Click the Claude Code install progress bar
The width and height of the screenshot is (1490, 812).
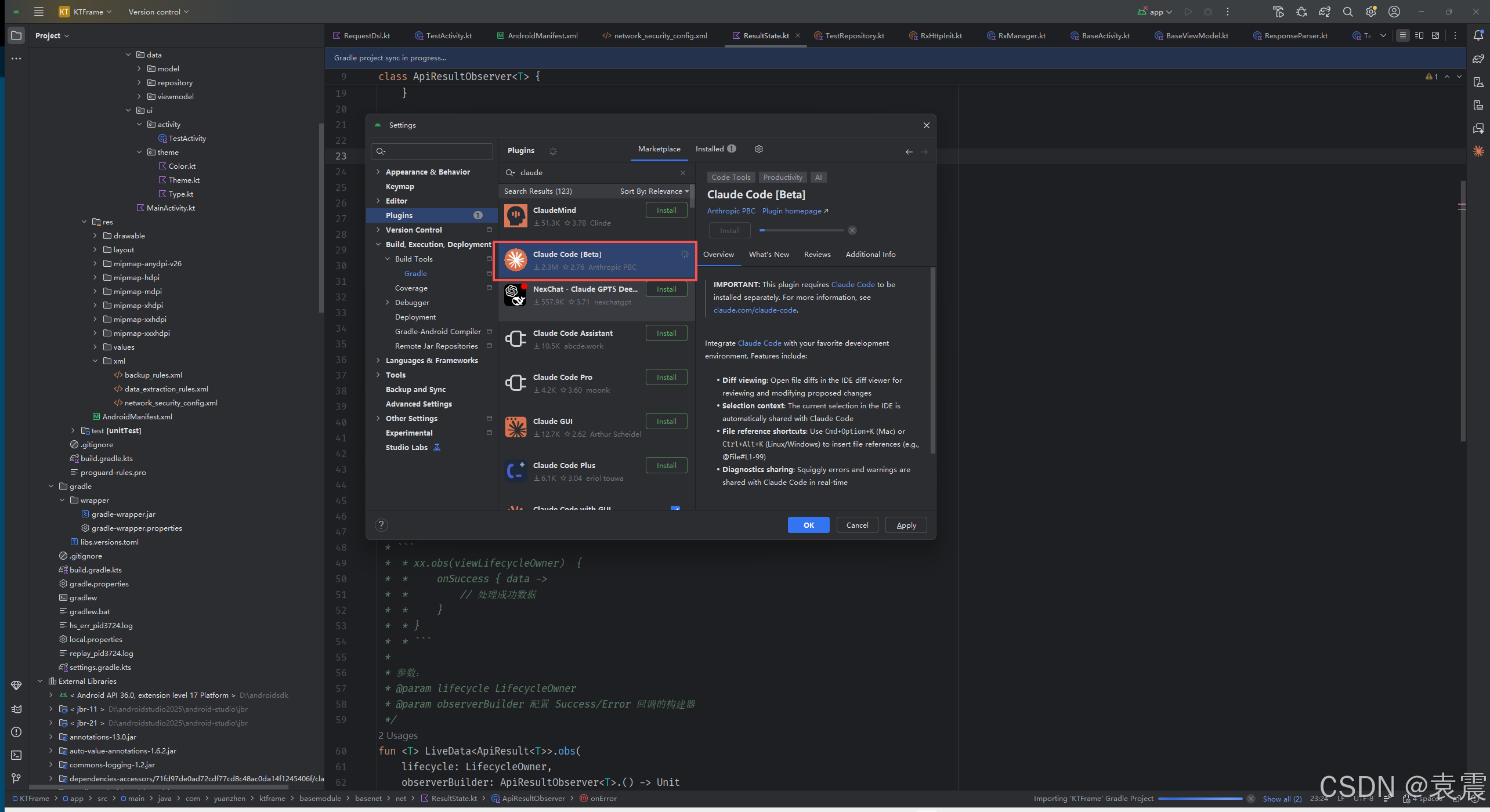point(802,231)
